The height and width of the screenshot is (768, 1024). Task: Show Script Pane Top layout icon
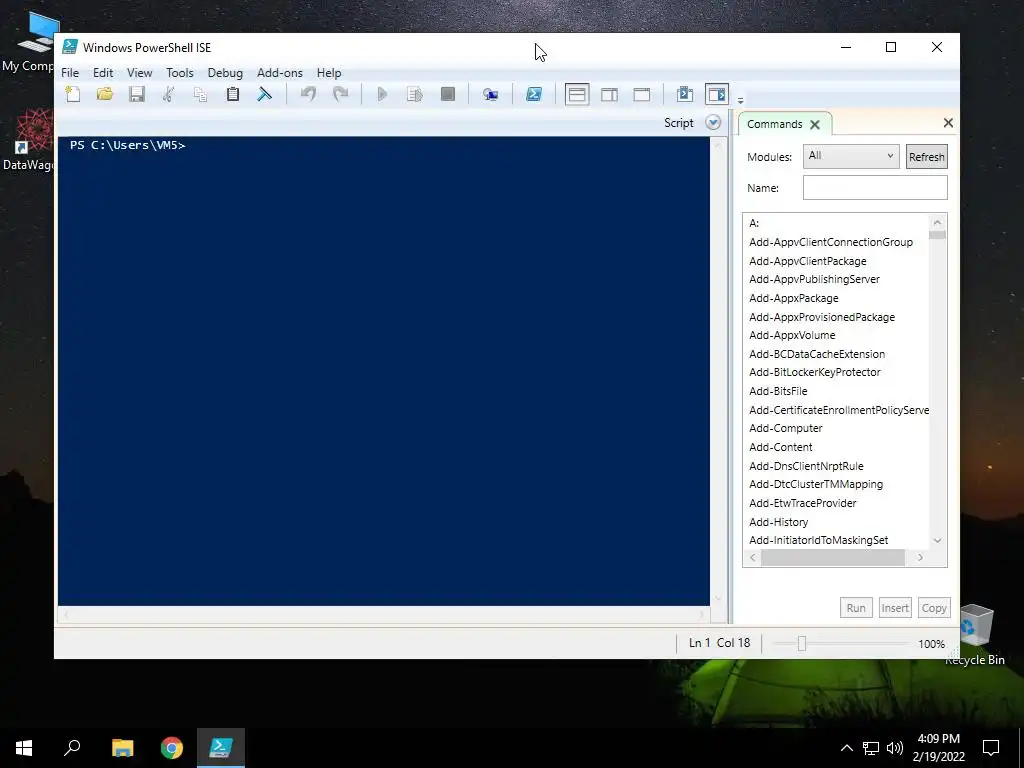point(577,94)
